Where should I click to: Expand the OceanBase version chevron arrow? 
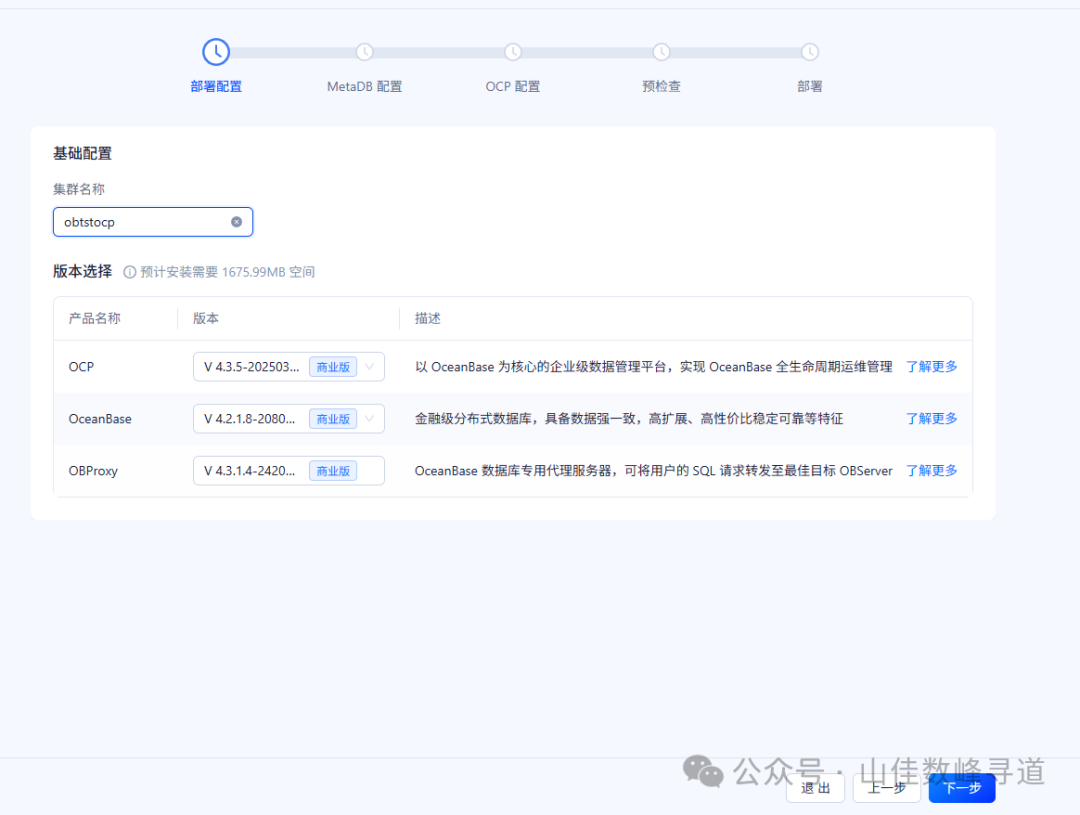click(x=370, y=419)
